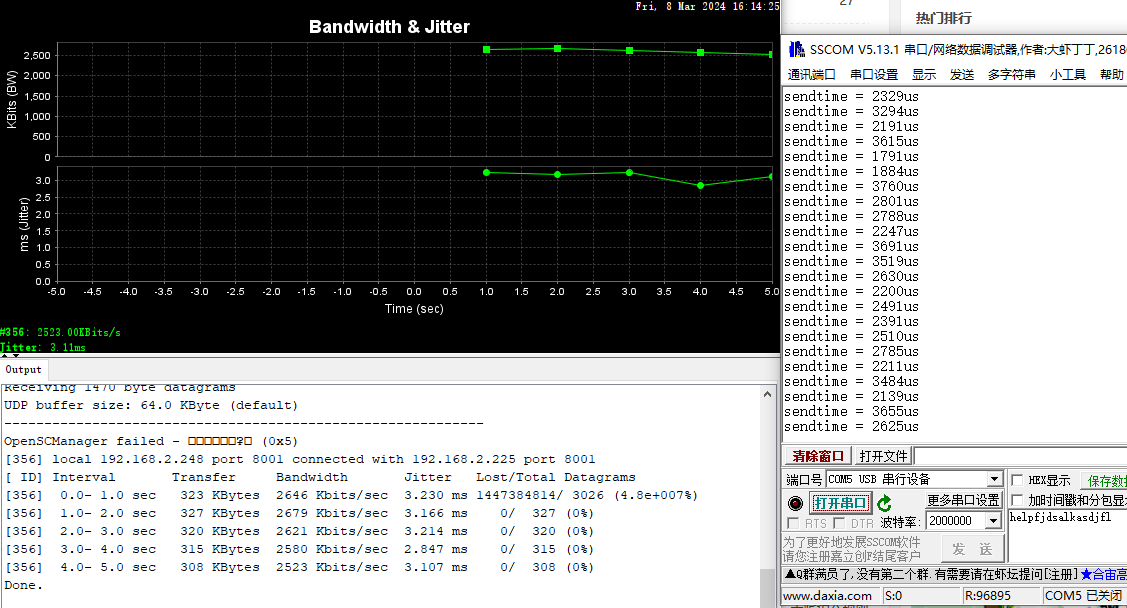Click the green refresh ports icon
This screenshot has width=1127, height=608.
[884, 503]
